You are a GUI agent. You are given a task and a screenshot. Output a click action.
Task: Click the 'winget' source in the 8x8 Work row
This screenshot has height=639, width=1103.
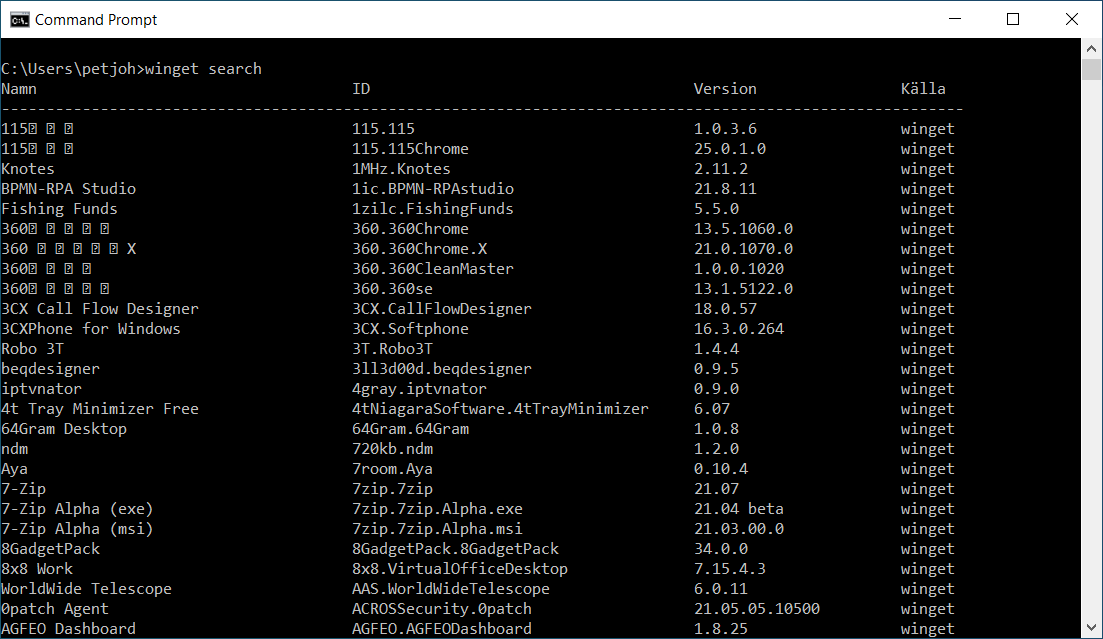pos(928,569)
